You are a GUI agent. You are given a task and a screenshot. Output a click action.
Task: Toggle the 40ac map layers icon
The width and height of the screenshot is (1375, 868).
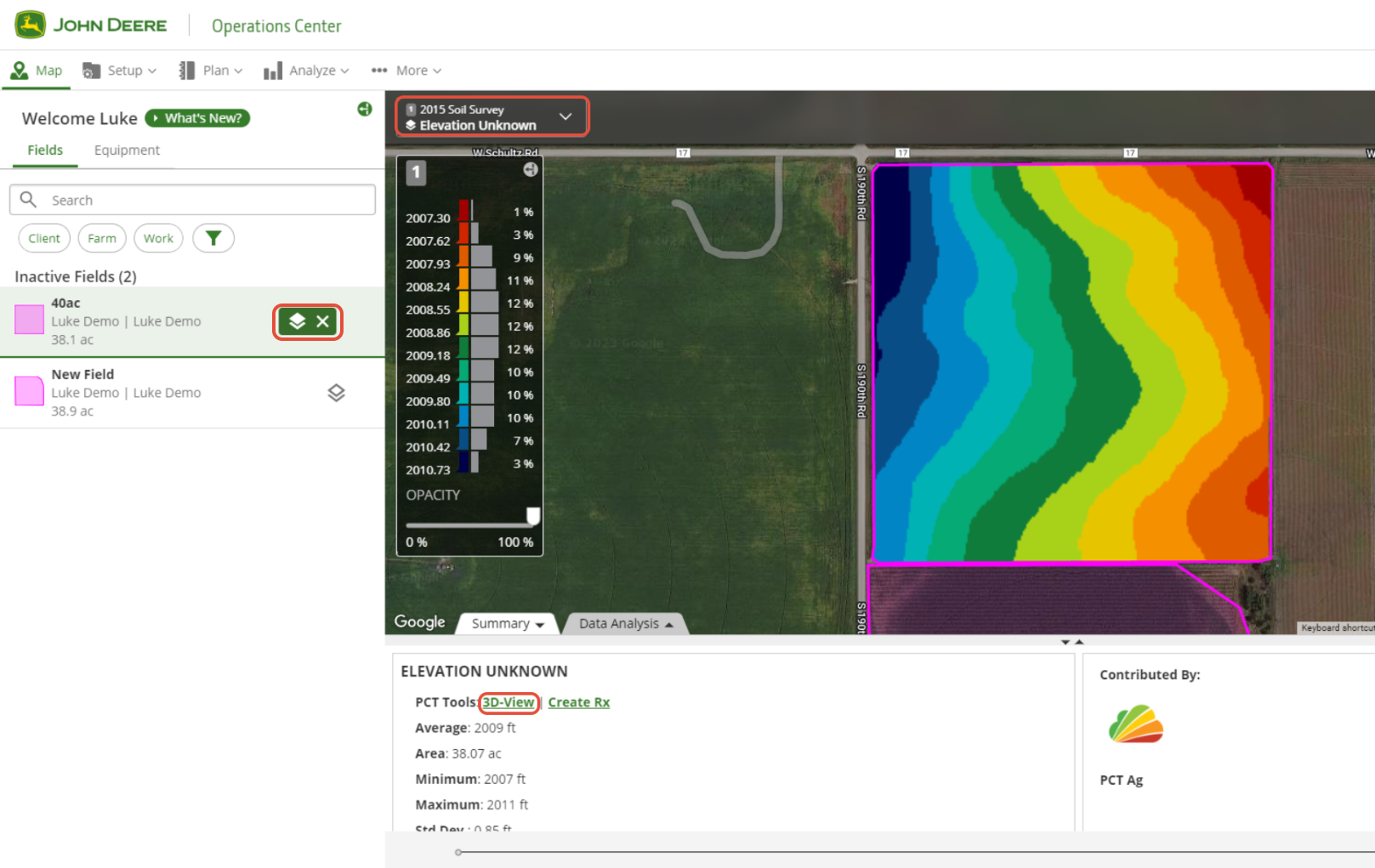pyautogui.click(x=297, y=321)
